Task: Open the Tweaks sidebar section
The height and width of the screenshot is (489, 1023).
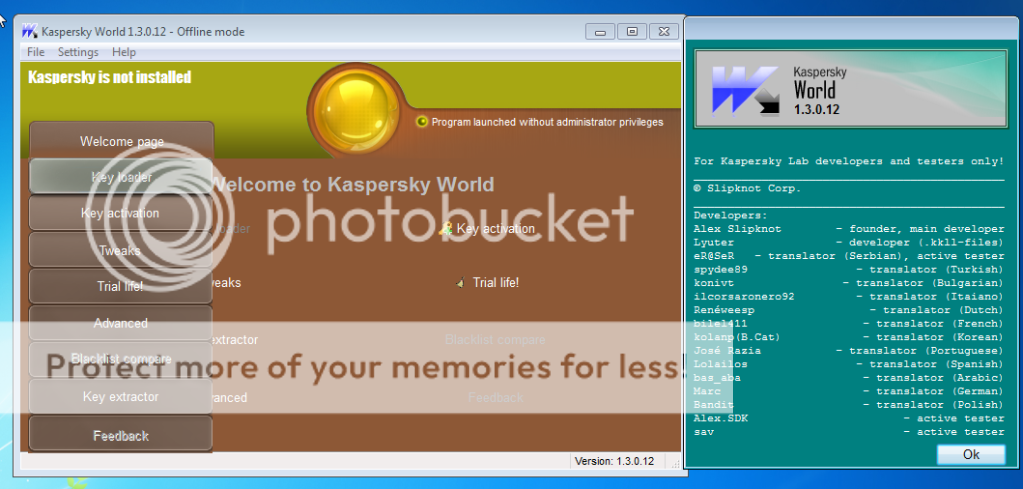Action: click(x=121, y=250)
